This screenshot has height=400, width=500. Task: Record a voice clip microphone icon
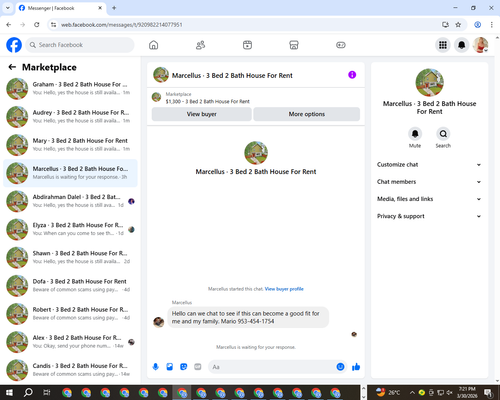(x=155, y=367)
